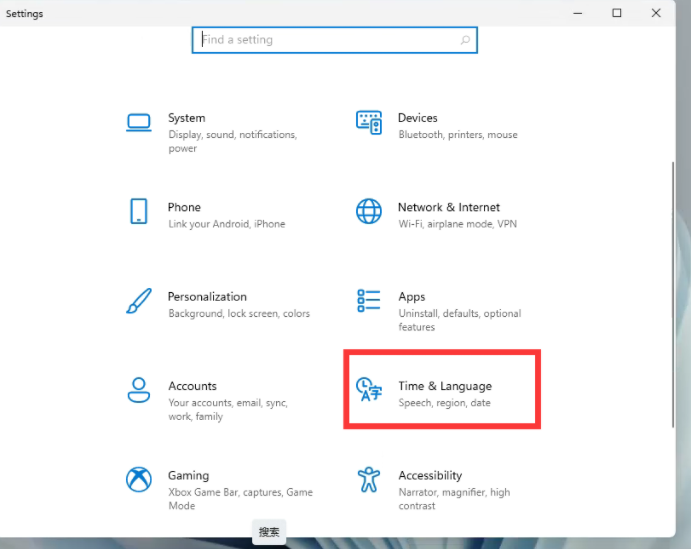Go to 'Network & Internet' label
Viewport: 691px width, 549px height.
point(448,207)
